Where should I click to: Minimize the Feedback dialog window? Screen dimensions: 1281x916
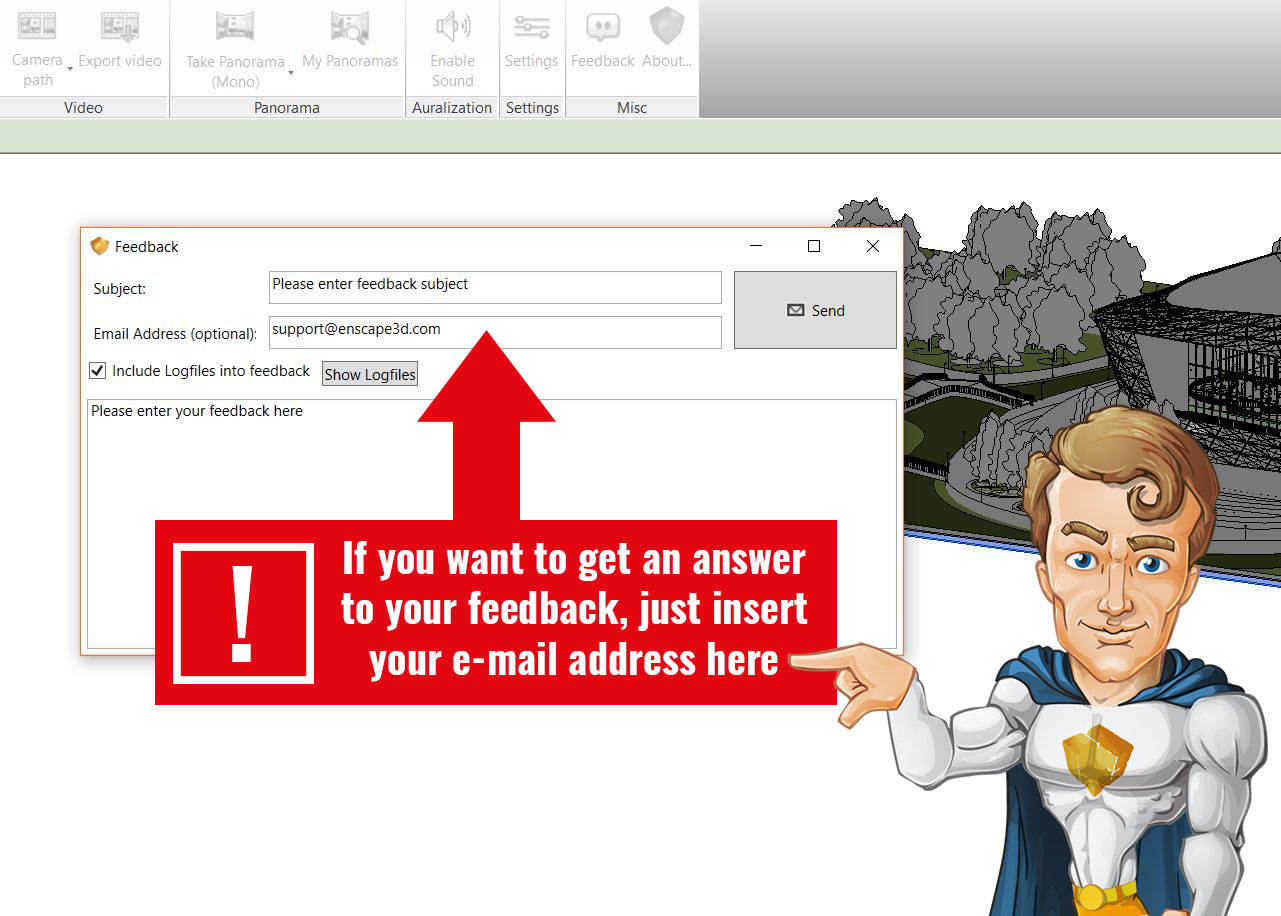pyautogui.click(x=756, y=246)
